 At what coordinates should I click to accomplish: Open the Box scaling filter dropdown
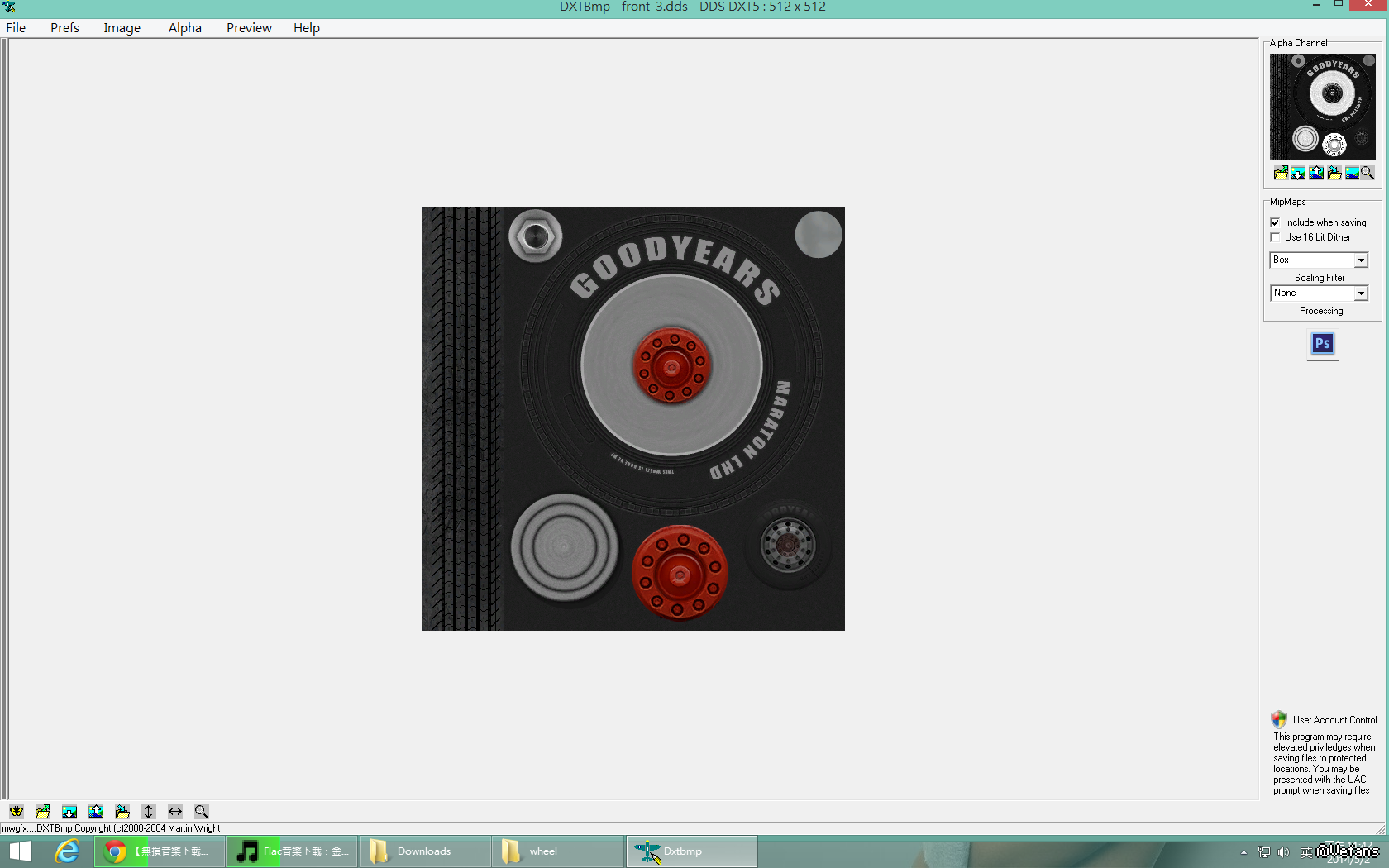tap(1360, 260)
